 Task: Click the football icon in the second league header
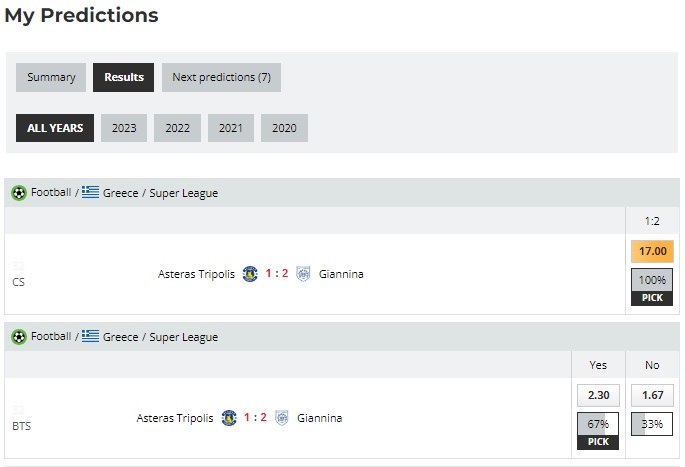coord(19,337)
